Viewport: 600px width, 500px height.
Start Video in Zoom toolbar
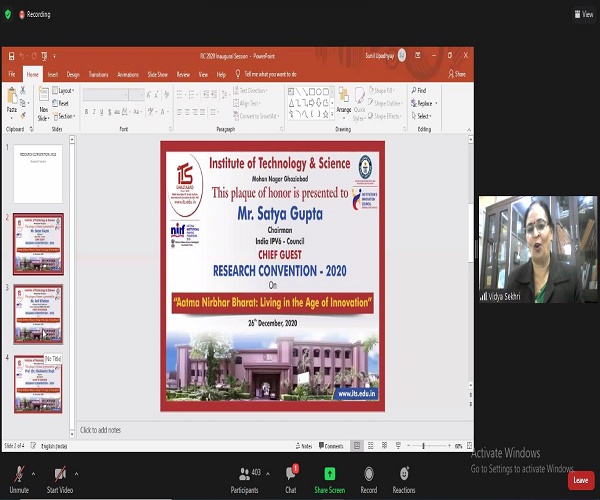60,480
